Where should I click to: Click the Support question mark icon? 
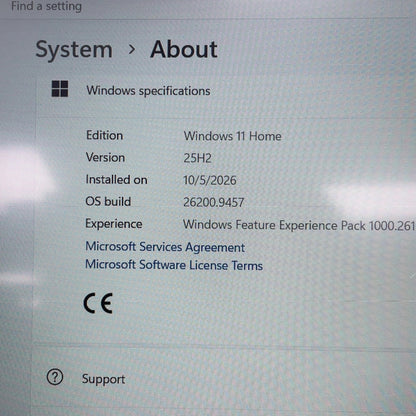[55, 377]
